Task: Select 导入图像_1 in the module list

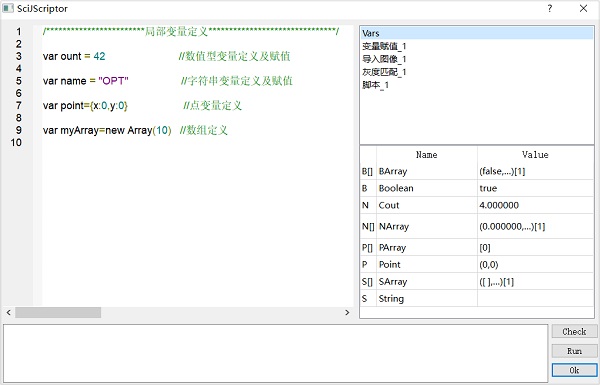Action: (x=384, y=59)
